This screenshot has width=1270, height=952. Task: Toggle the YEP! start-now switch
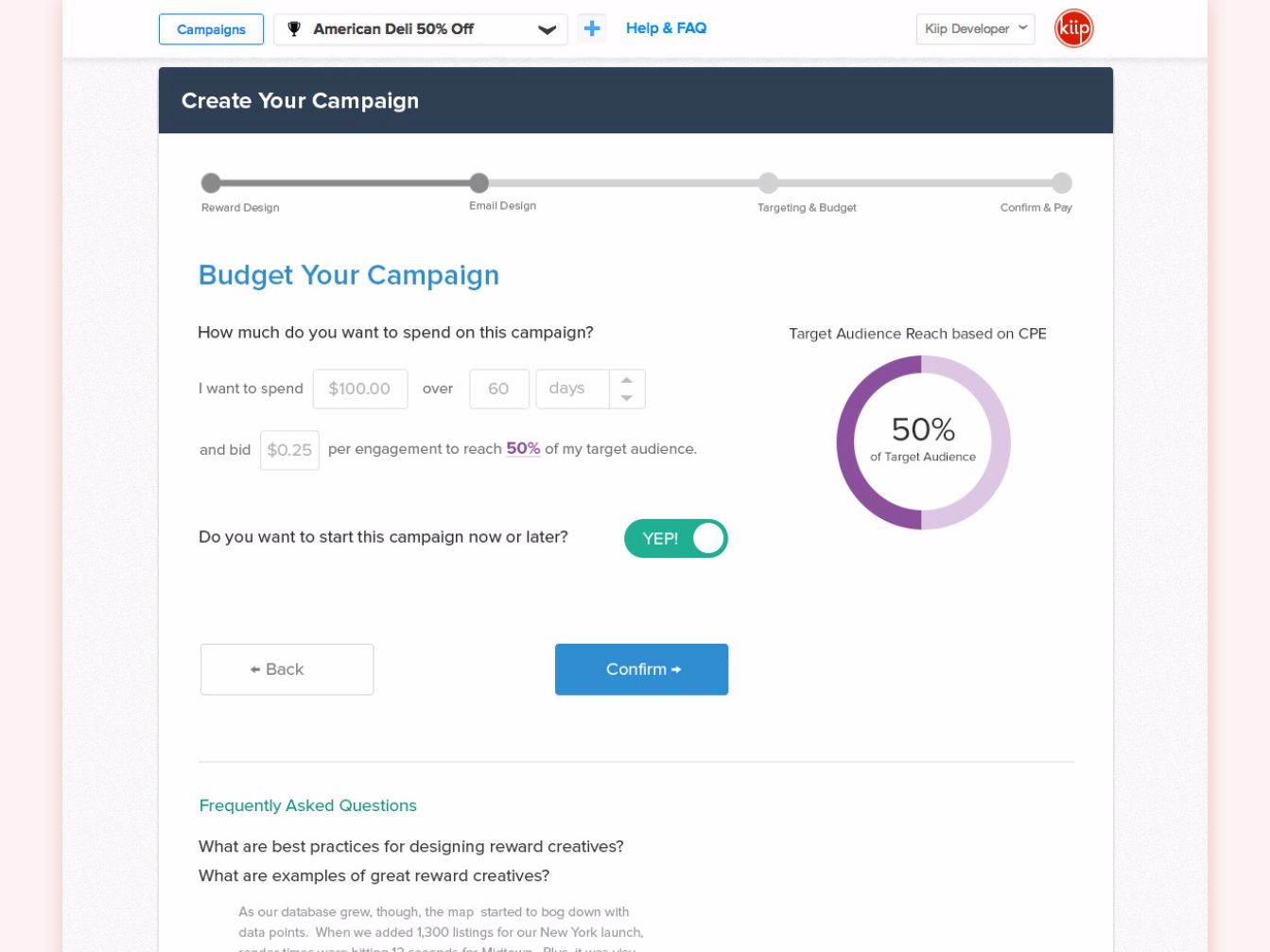coord(676,539)
